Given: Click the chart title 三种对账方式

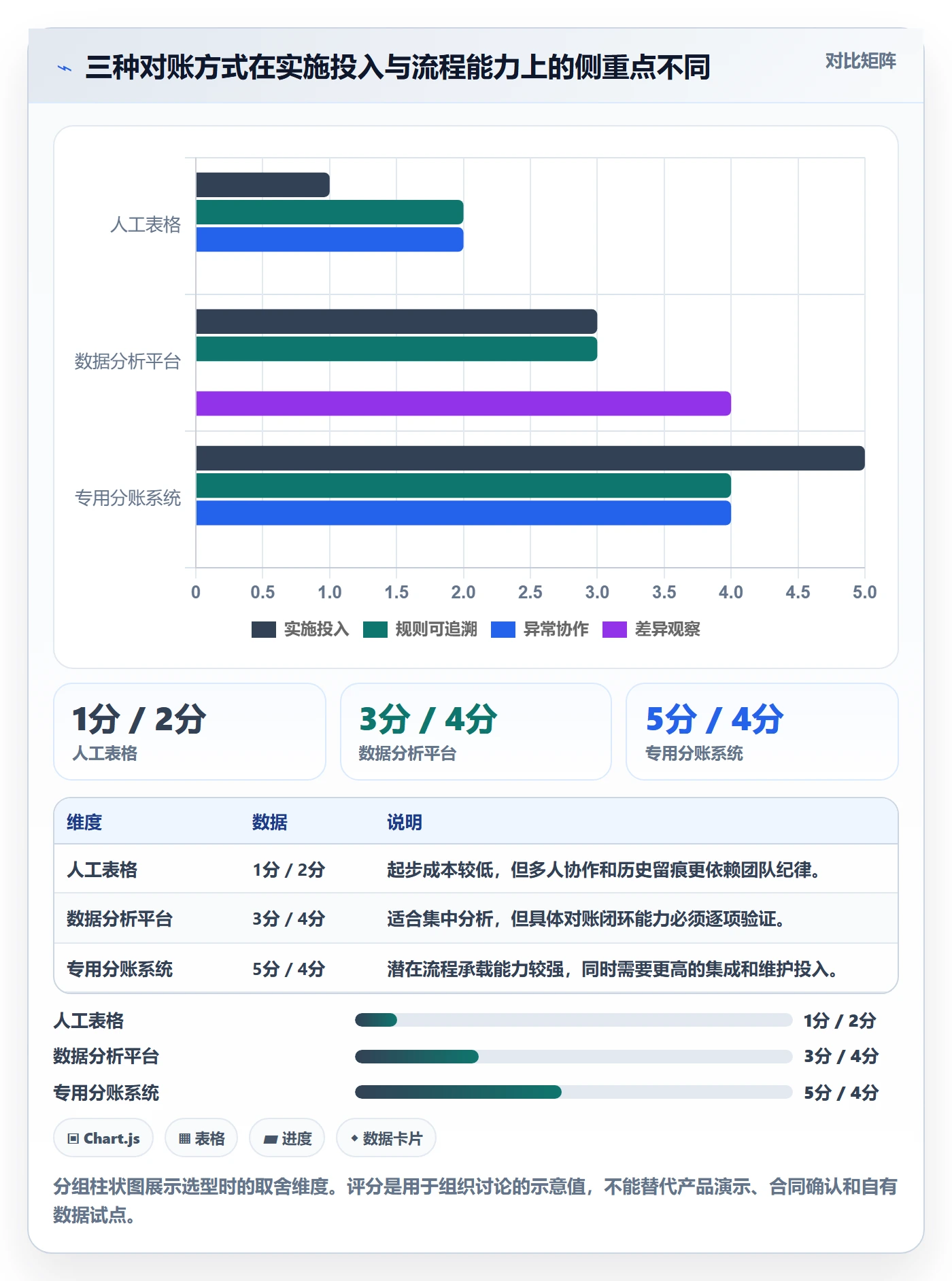Looking at the screenshot, I should (x=398, y=67).
